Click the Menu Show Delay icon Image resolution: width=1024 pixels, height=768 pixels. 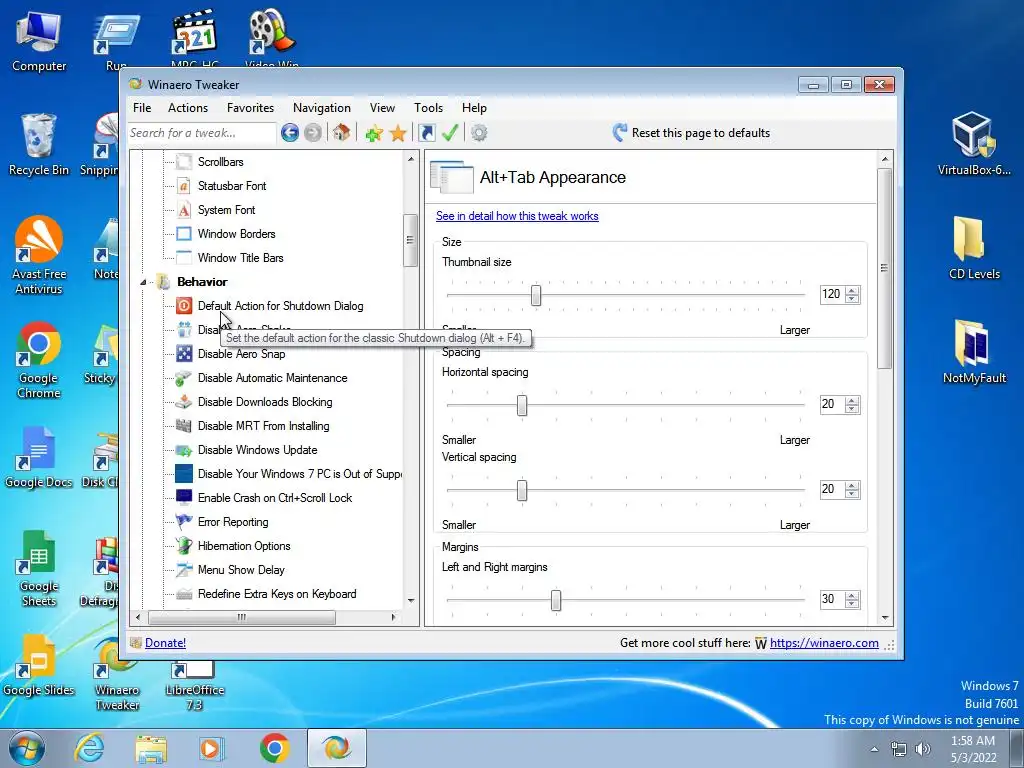tap(184, 569)
